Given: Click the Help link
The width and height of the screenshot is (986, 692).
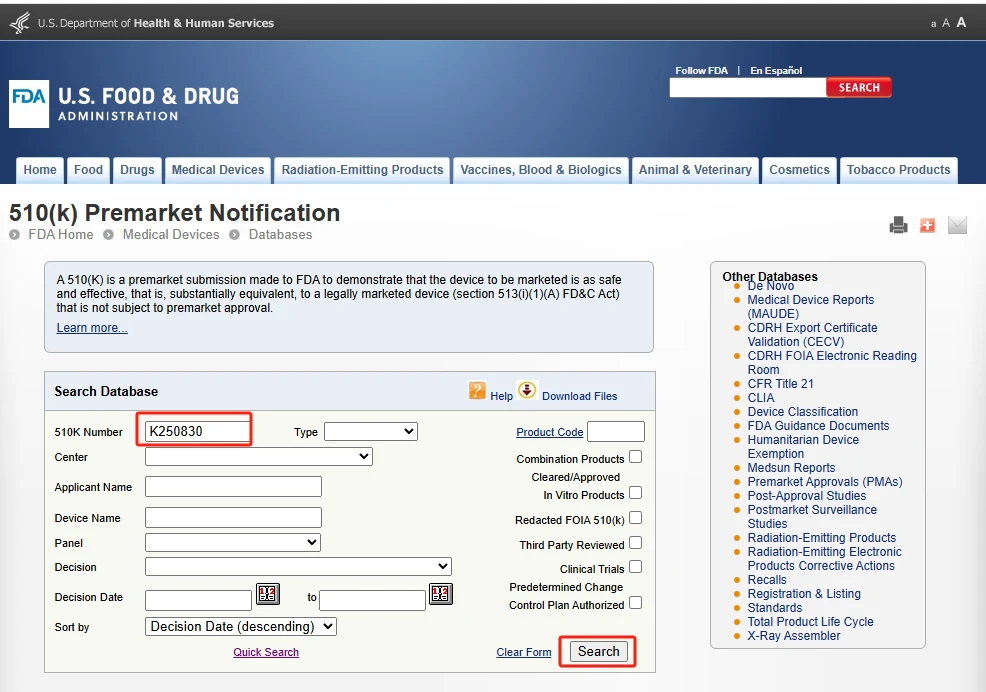Looking at the screenshot, I should (501, 396).
